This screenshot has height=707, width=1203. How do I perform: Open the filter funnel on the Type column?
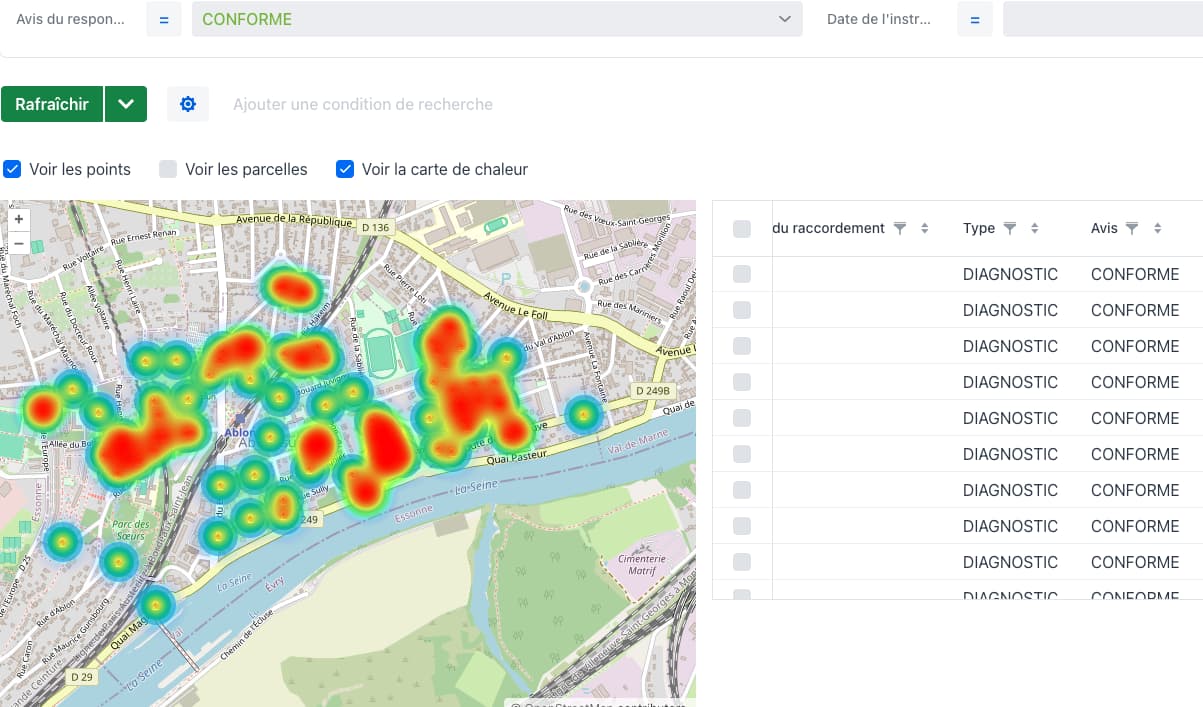coord(1009,227)
